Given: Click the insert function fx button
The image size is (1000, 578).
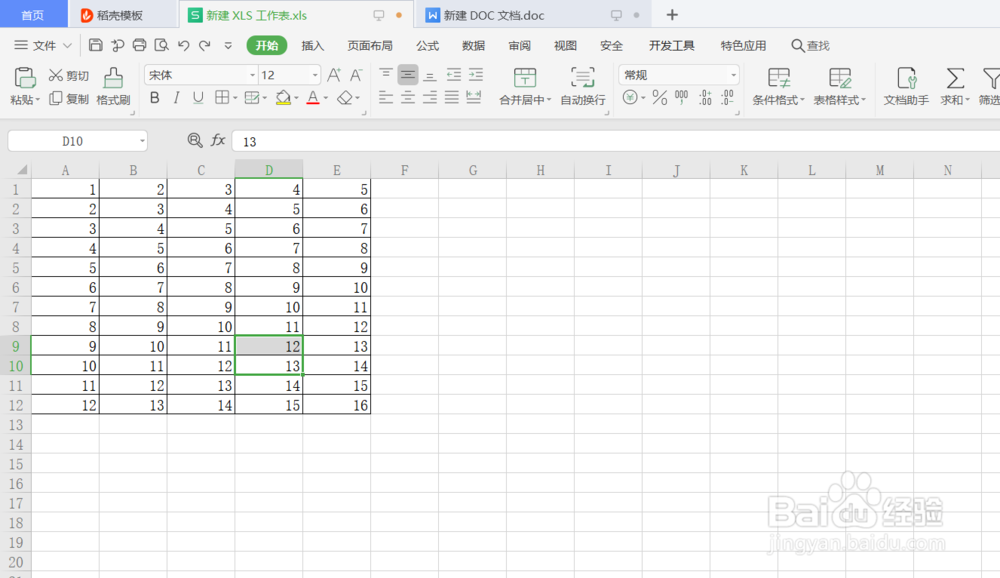Looking at the screenshot, I should point(218,141).
